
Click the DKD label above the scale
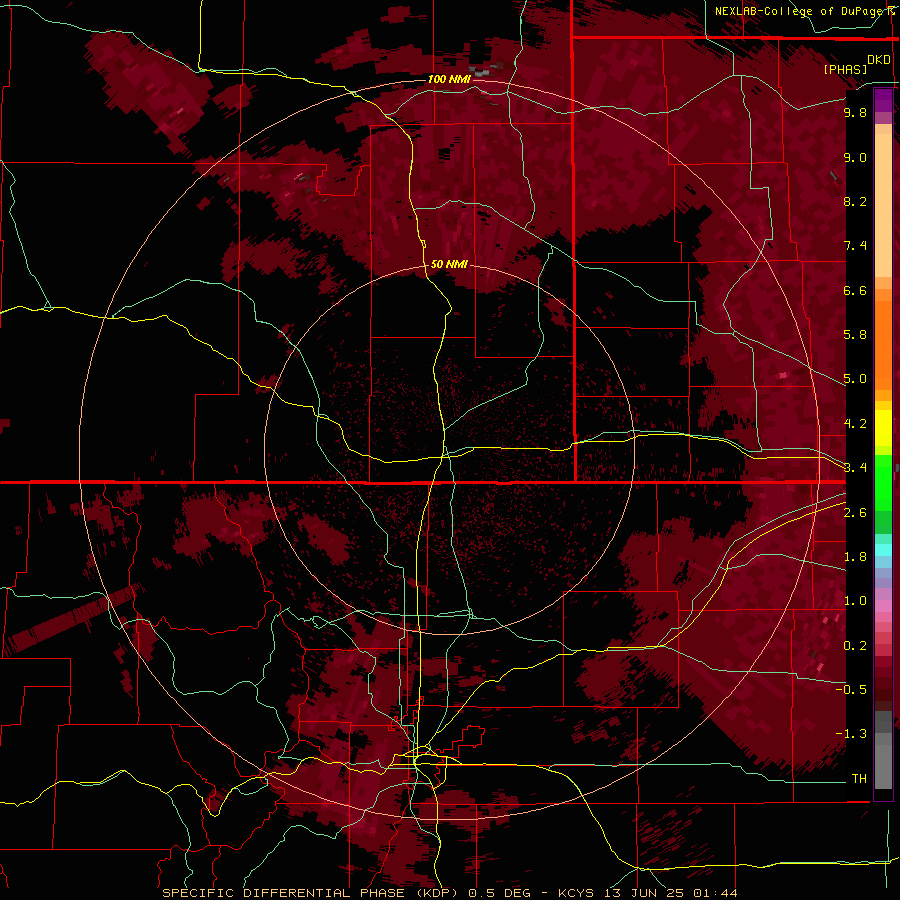pos(878,60)
